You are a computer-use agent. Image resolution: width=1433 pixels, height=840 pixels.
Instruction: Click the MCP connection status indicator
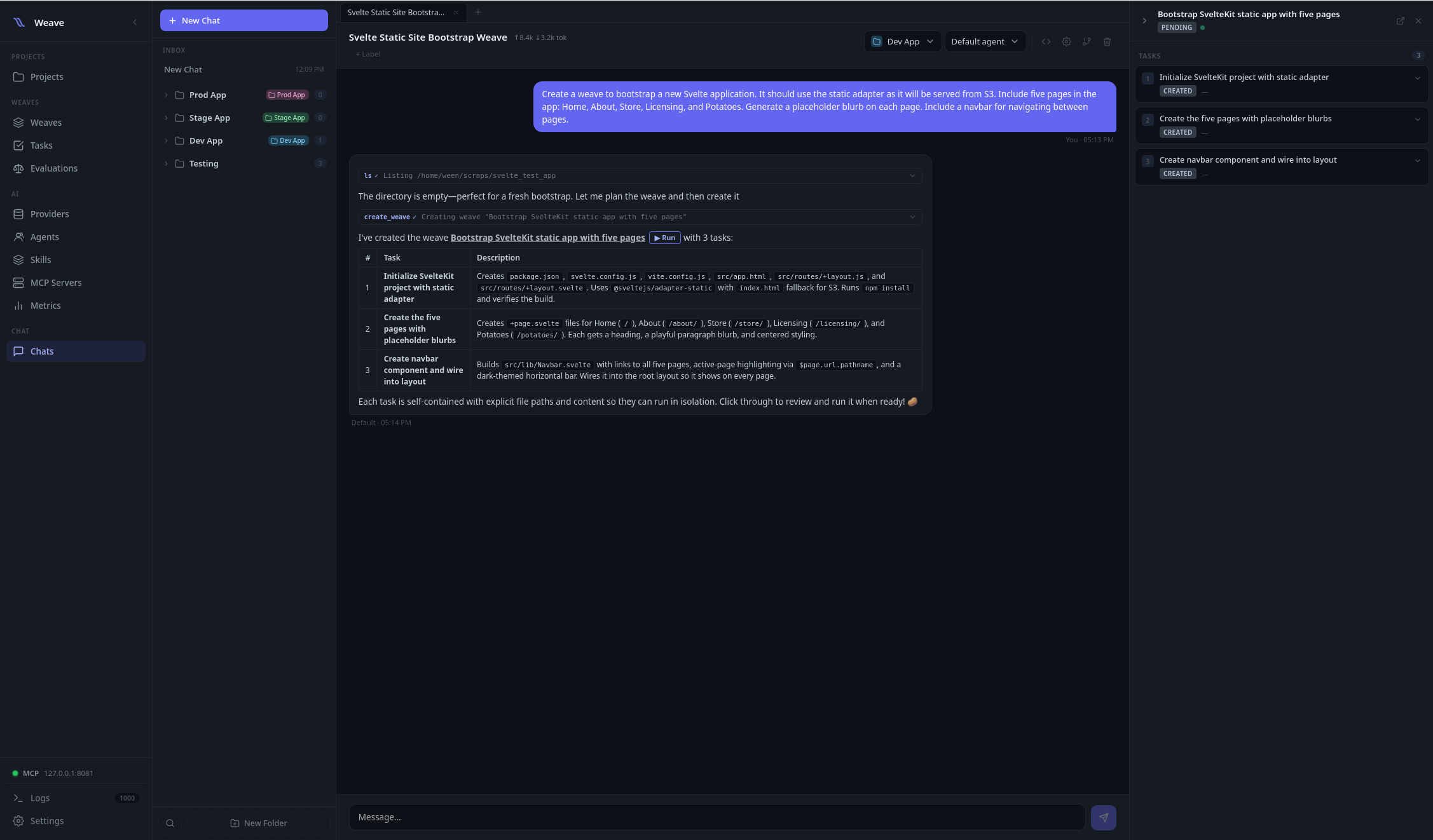[x=15, y=773]
